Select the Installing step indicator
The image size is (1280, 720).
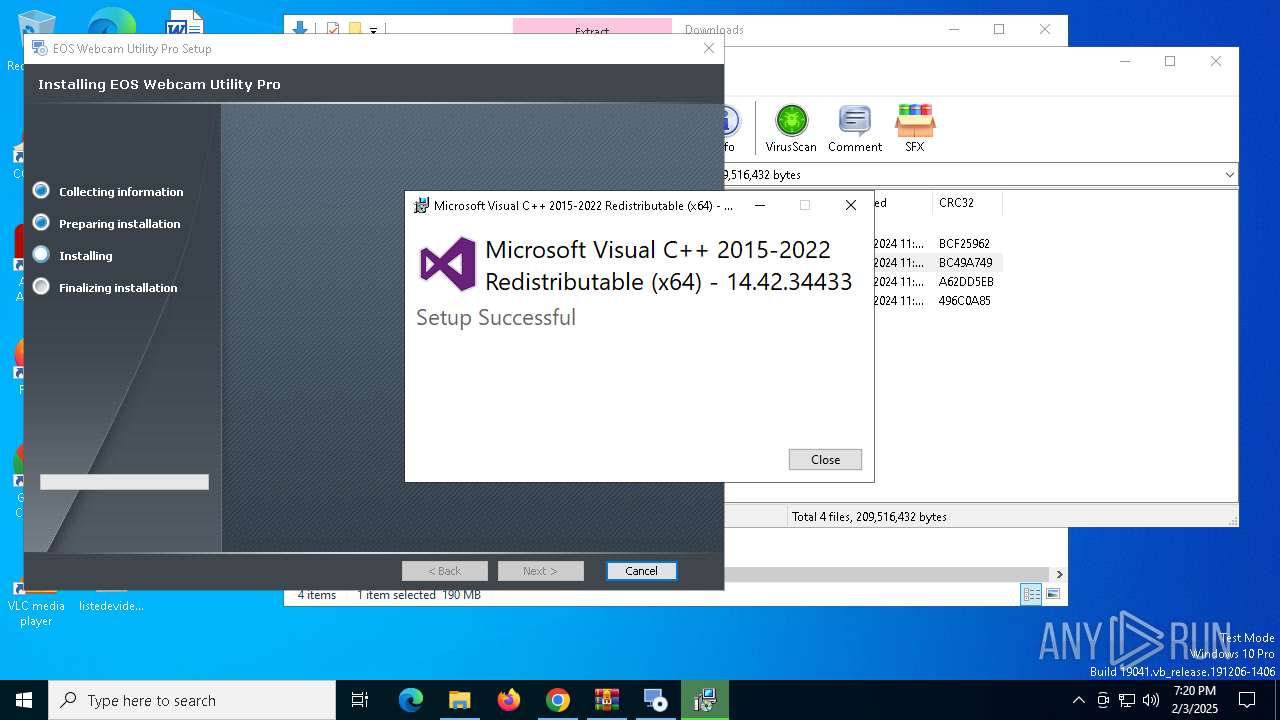(x=41, y=254)
